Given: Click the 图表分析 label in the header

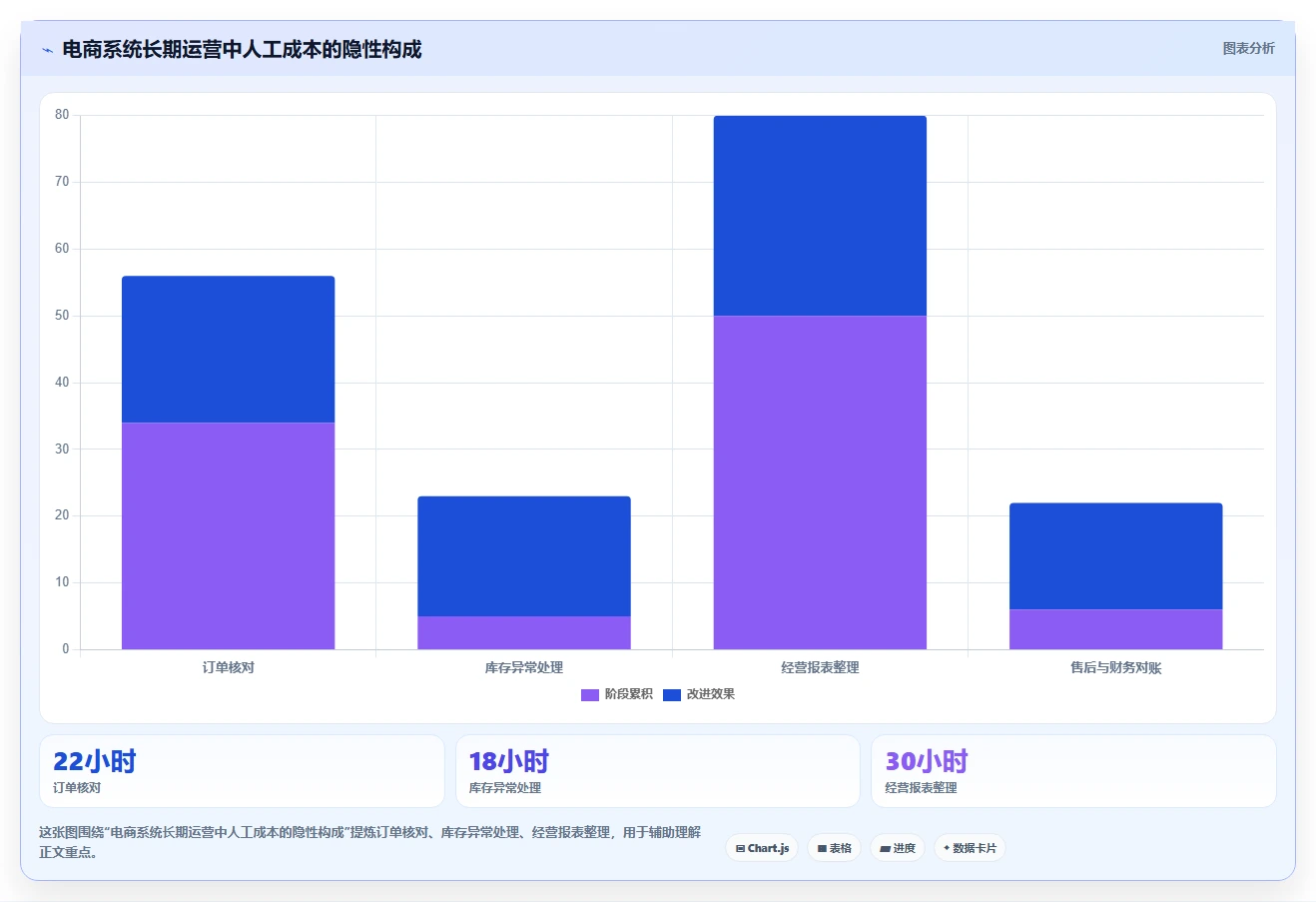Looking at the screenshot, I should 1248,48.
